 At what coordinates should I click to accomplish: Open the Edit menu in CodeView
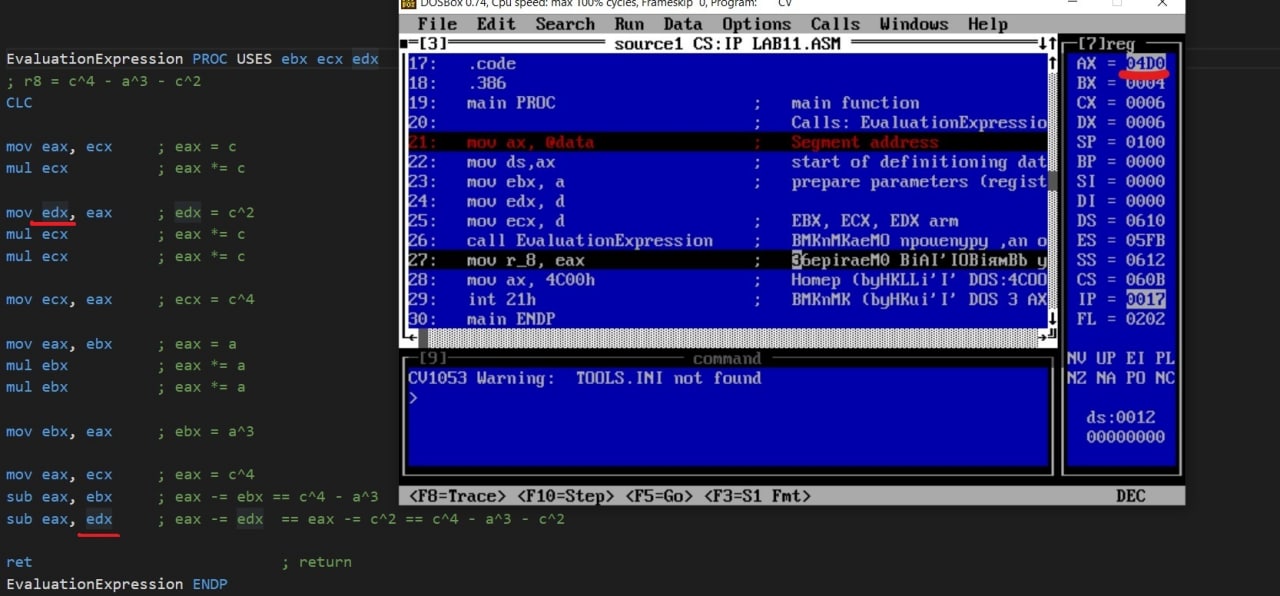point(496,24)
